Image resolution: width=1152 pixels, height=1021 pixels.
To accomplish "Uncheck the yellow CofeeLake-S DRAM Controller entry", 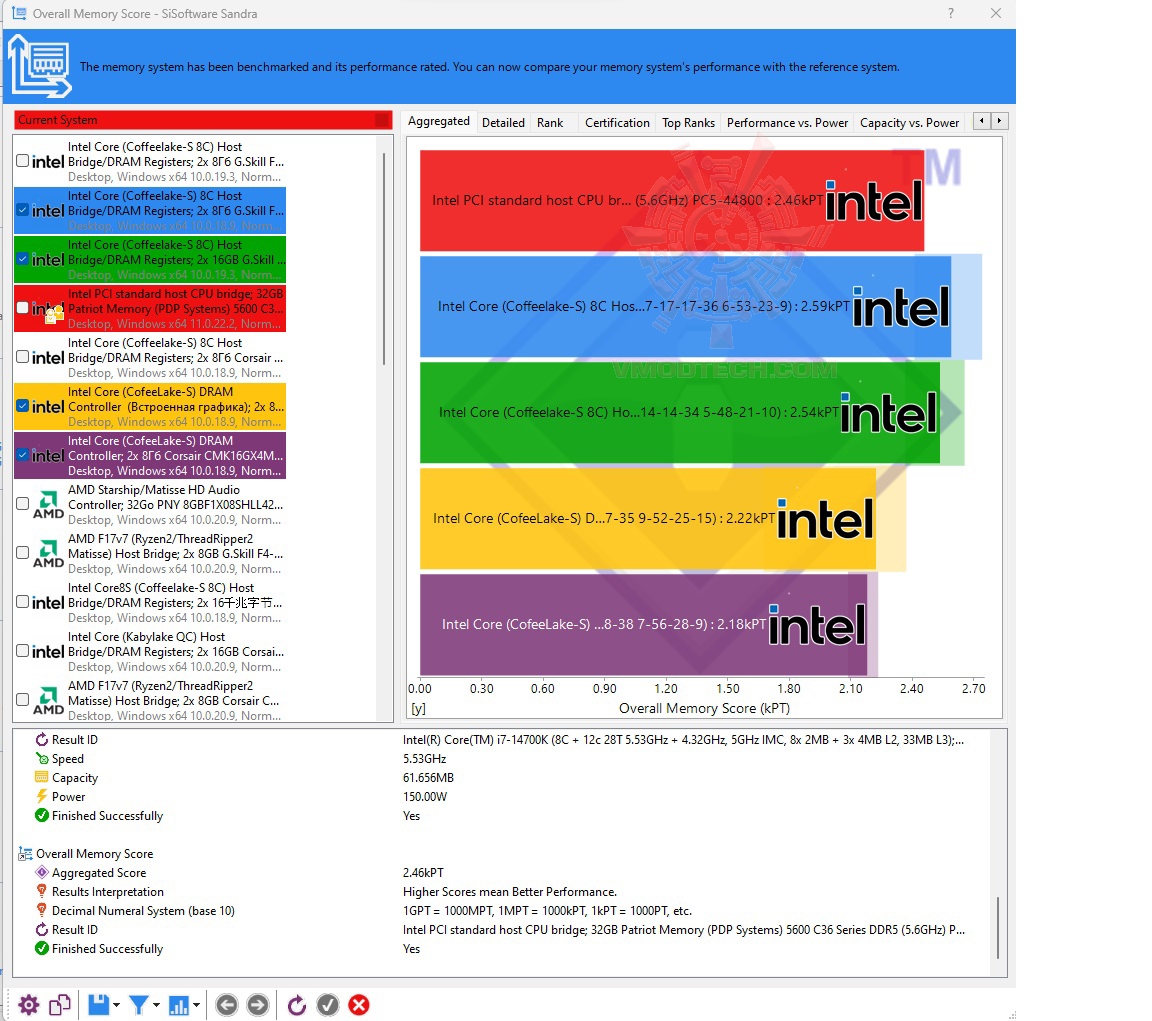I will pyautogui.click(x=23, y=405).
